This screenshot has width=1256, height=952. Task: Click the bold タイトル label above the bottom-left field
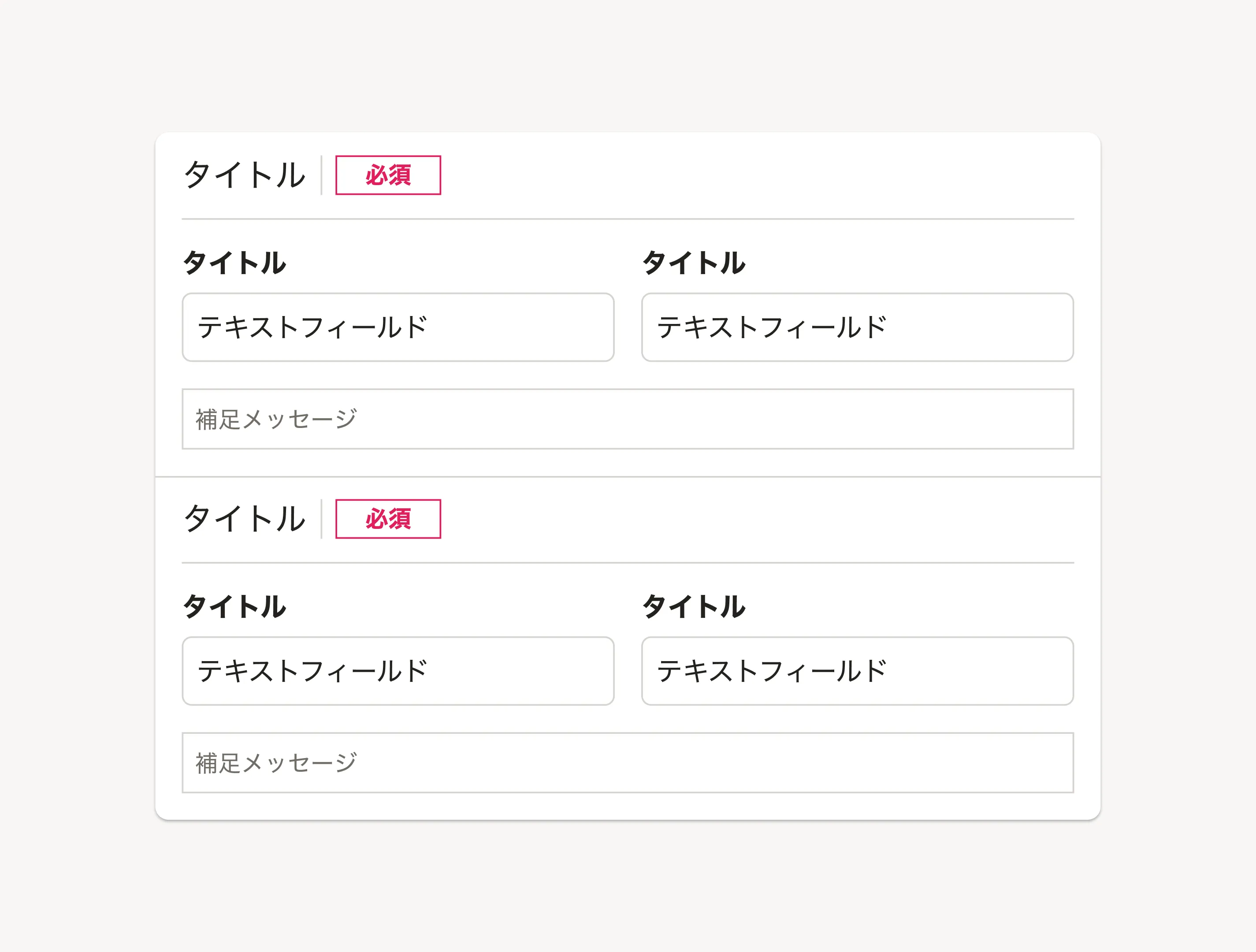(234, 606)
